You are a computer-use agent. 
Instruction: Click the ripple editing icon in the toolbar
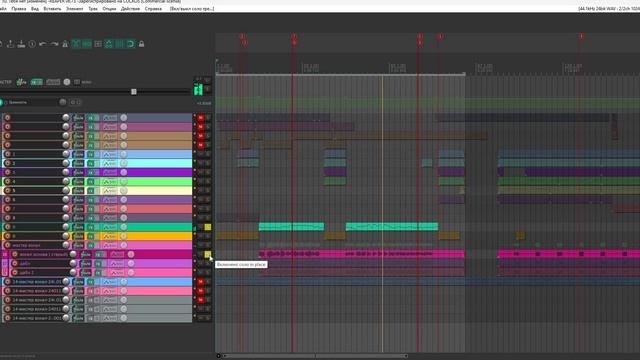point(98,44)
